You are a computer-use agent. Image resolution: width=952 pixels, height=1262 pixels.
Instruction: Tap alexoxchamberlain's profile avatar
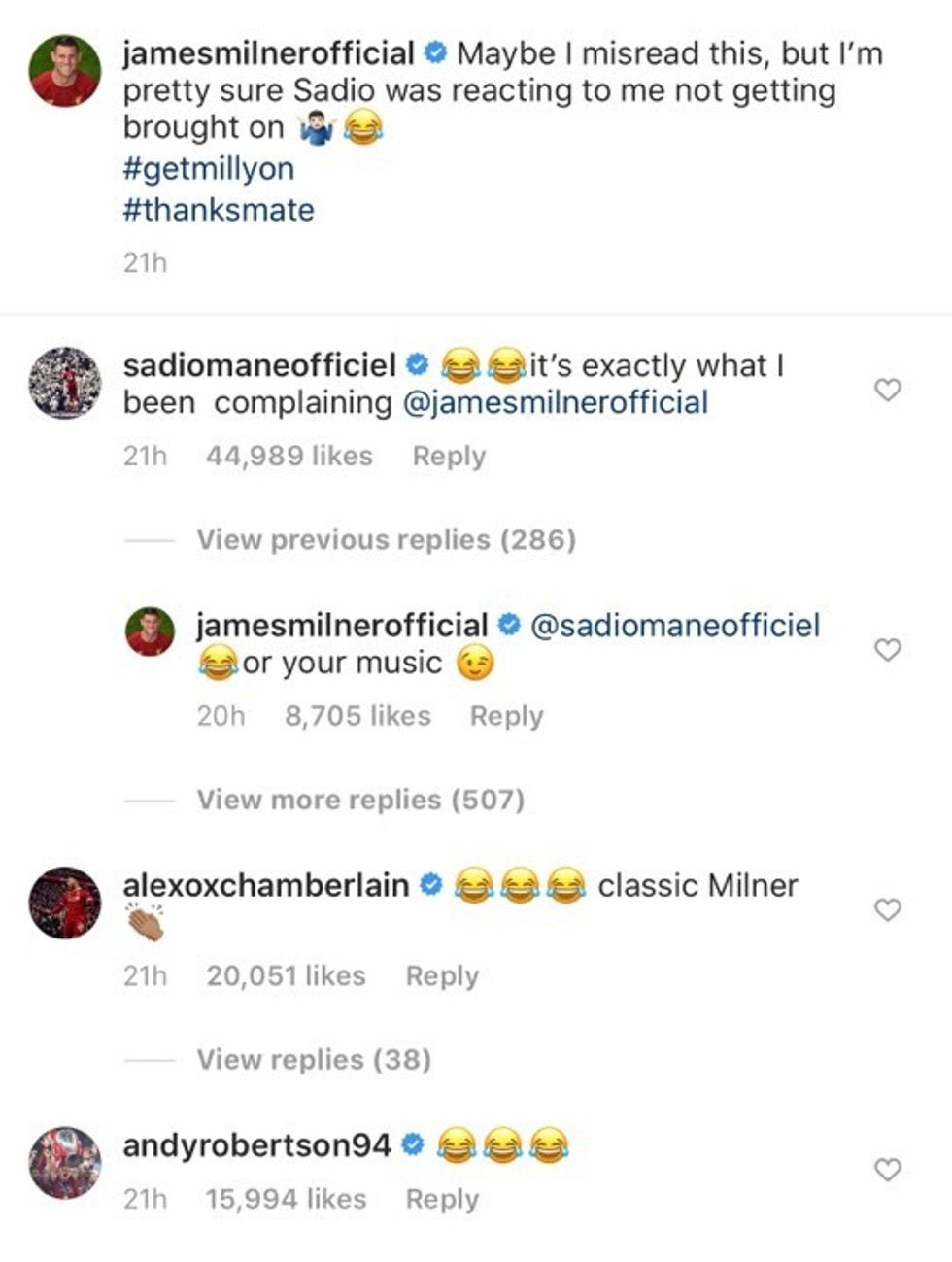(64, 904)
